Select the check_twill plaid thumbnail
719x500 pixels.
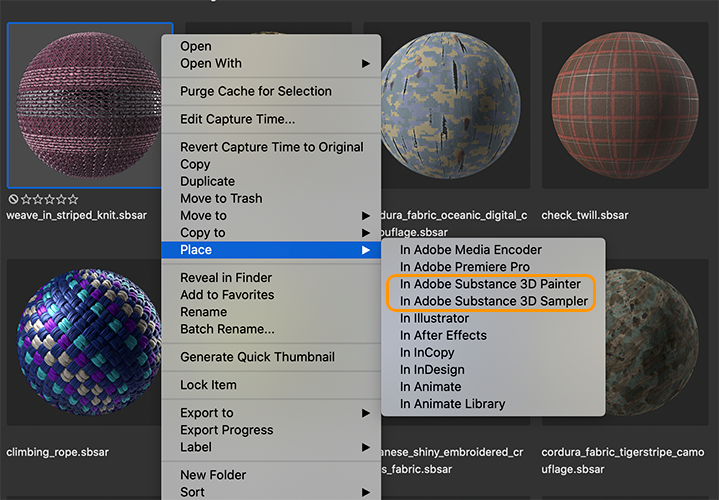click(625, 106)
